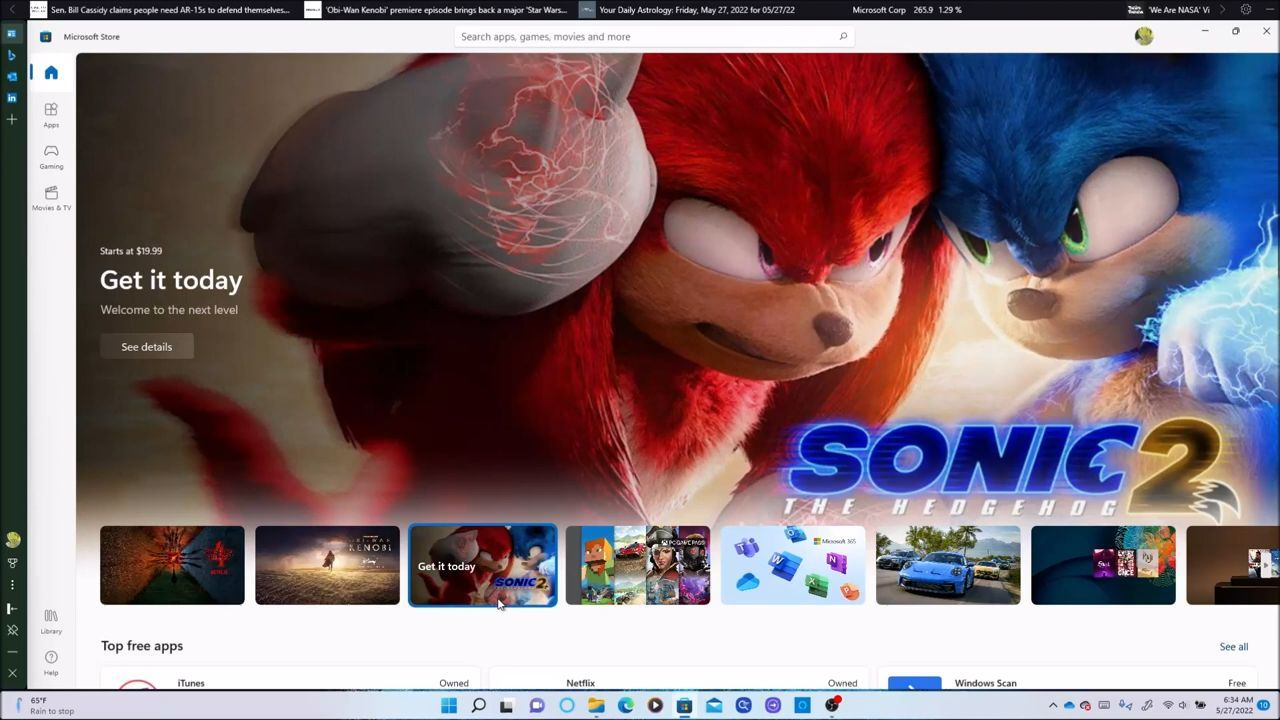Open the Obi-Wan Kenobi premiere news headline

pyautogui.click(x=436, y=10)
